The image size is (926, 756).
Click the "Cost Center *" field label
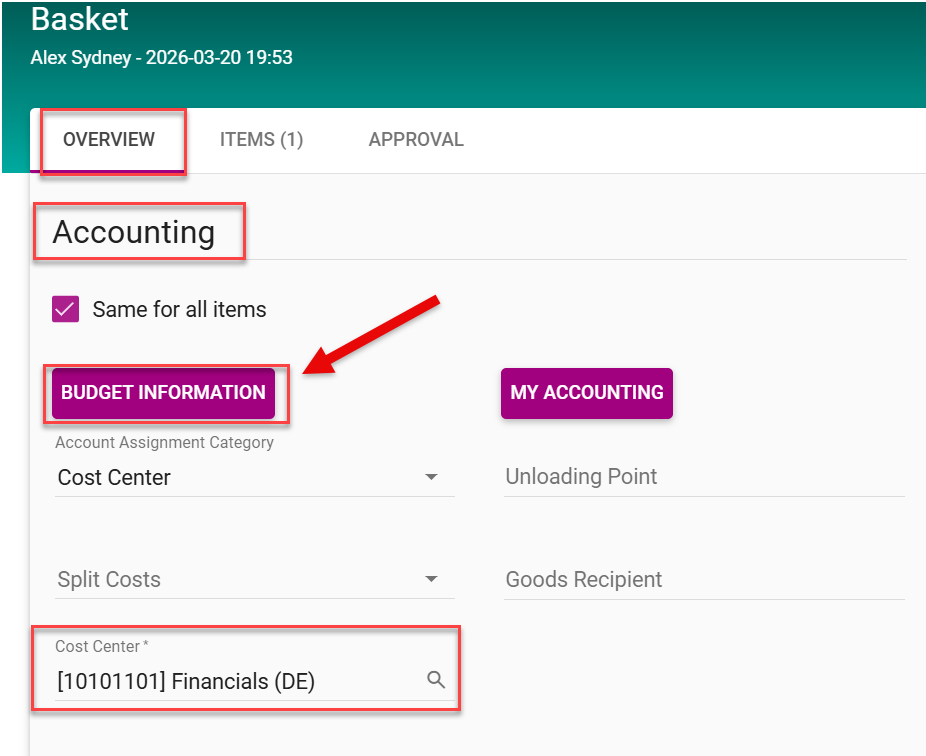pyautogui.click(x=101, y=647)
